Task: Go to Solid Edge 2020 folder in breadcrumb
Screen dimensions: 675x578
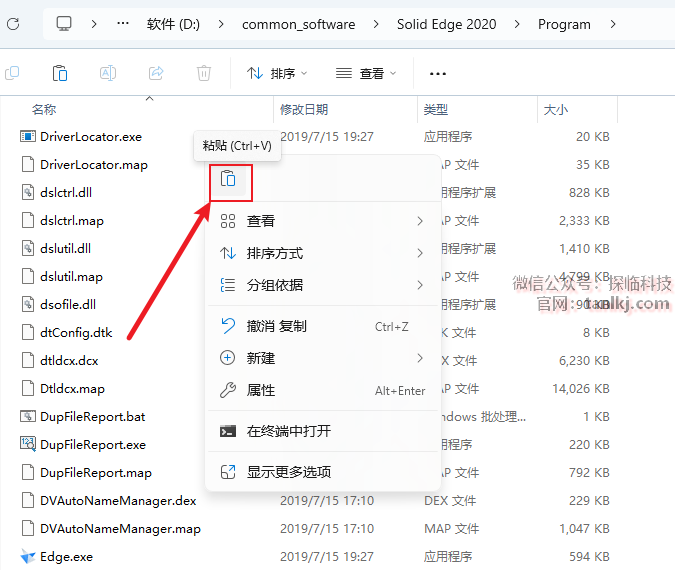Action: pos(446,24)
